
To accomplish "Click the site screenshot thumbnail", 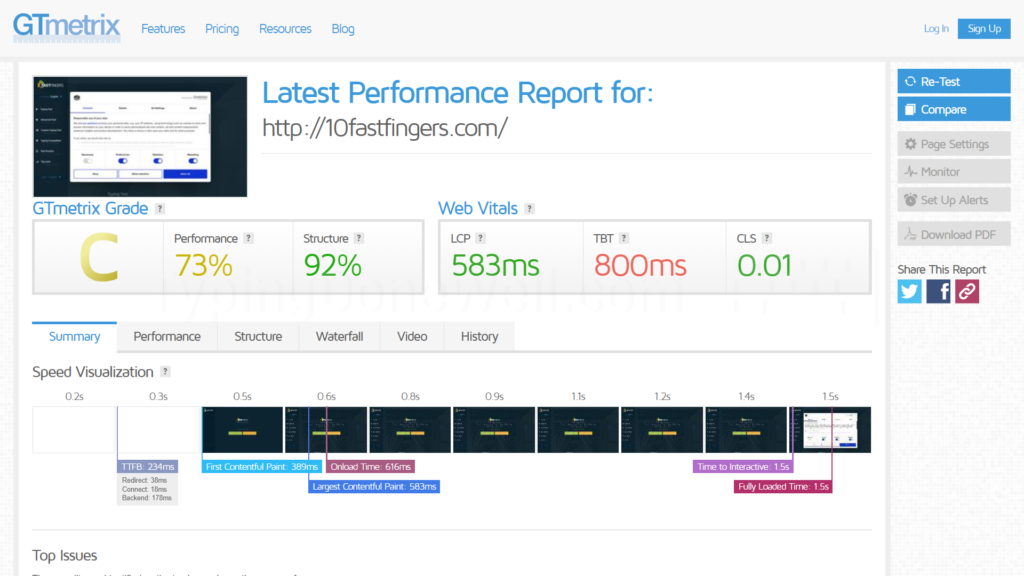I will (x=140, y=136).
